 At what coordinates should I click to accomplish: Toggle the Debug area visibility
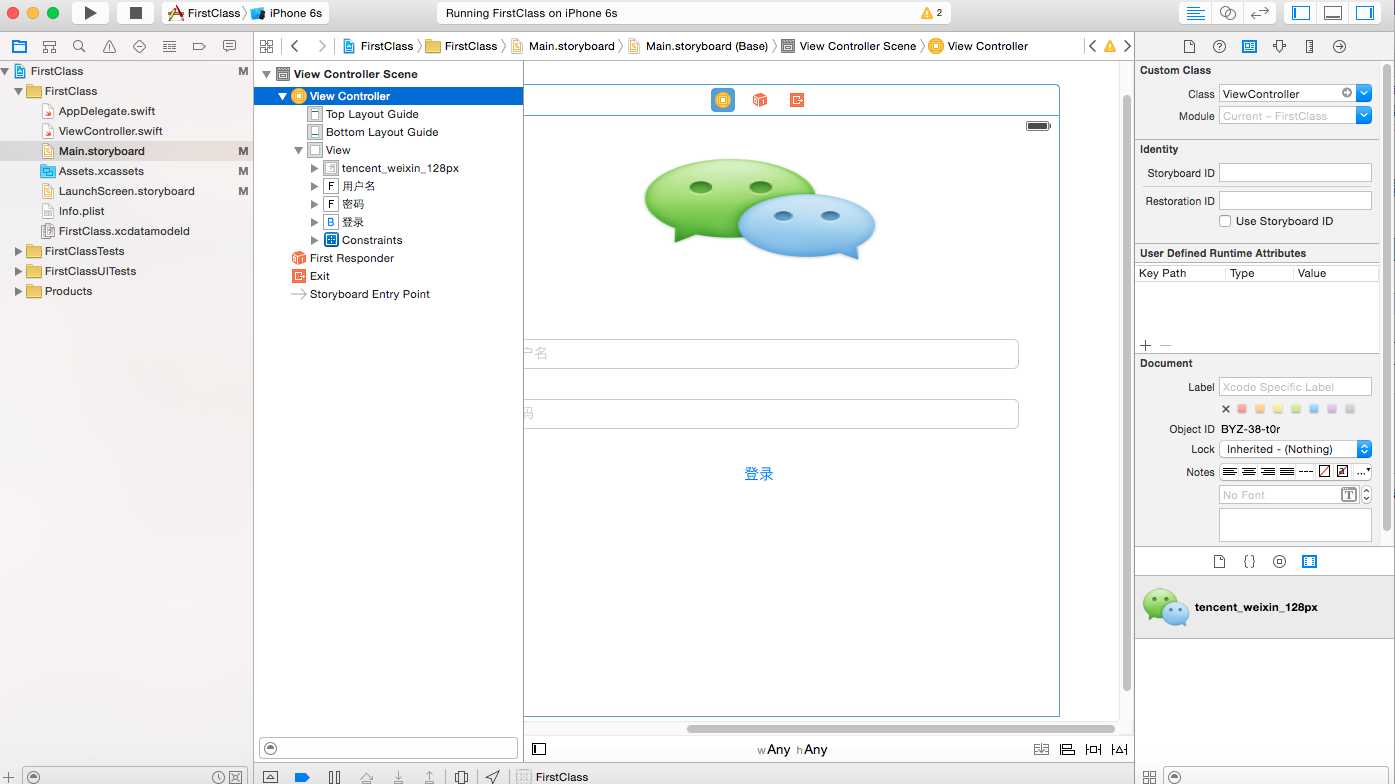point(1333,13)
